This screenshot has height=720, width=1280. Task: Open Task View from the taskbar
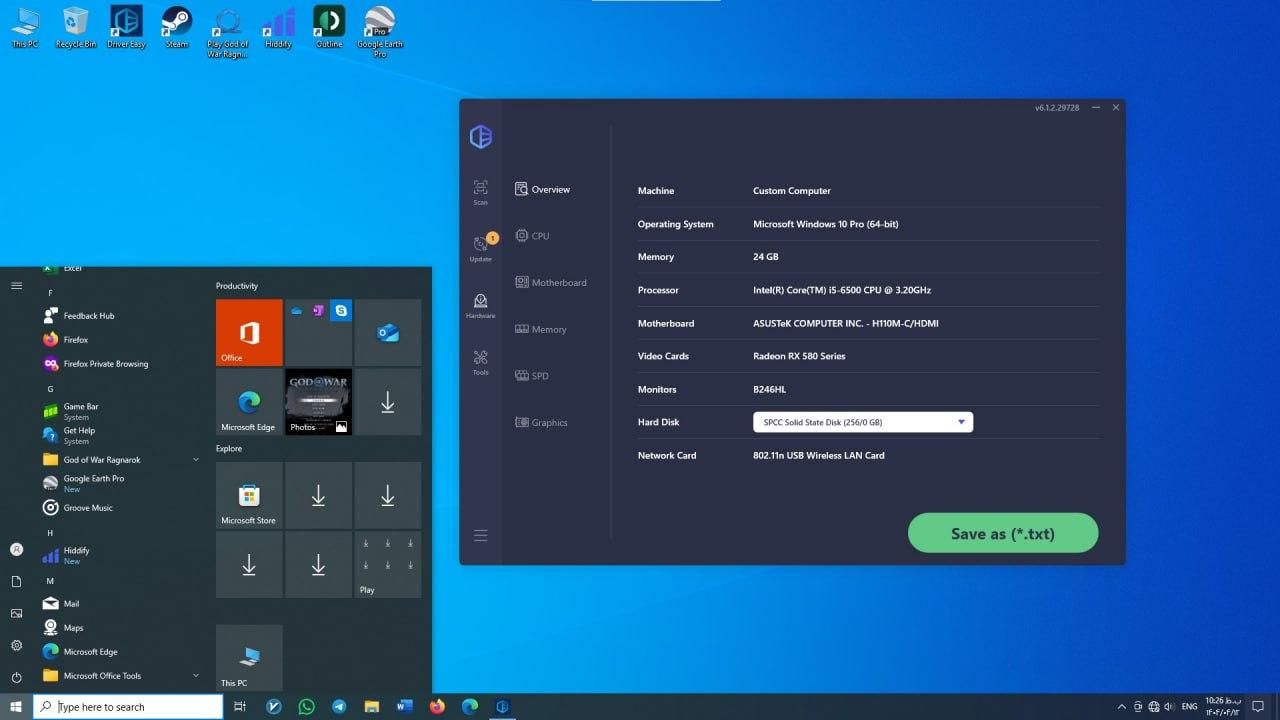240,707
